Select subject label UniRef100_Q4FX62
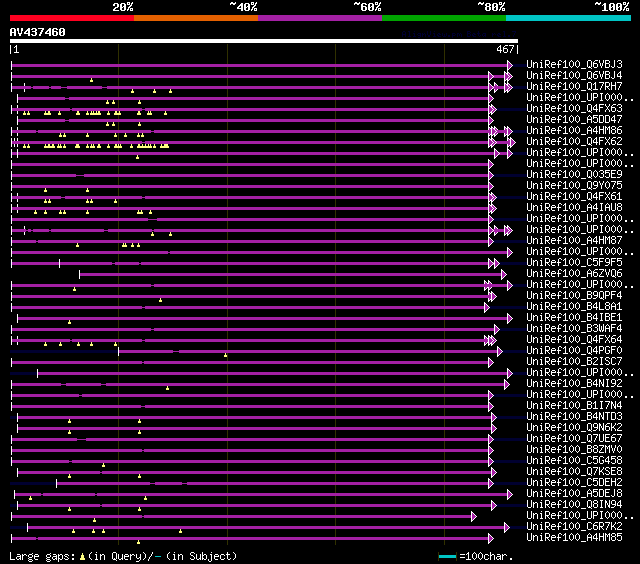Image resolution: width=640 pixels, height=564 pixels. (574, 142)
